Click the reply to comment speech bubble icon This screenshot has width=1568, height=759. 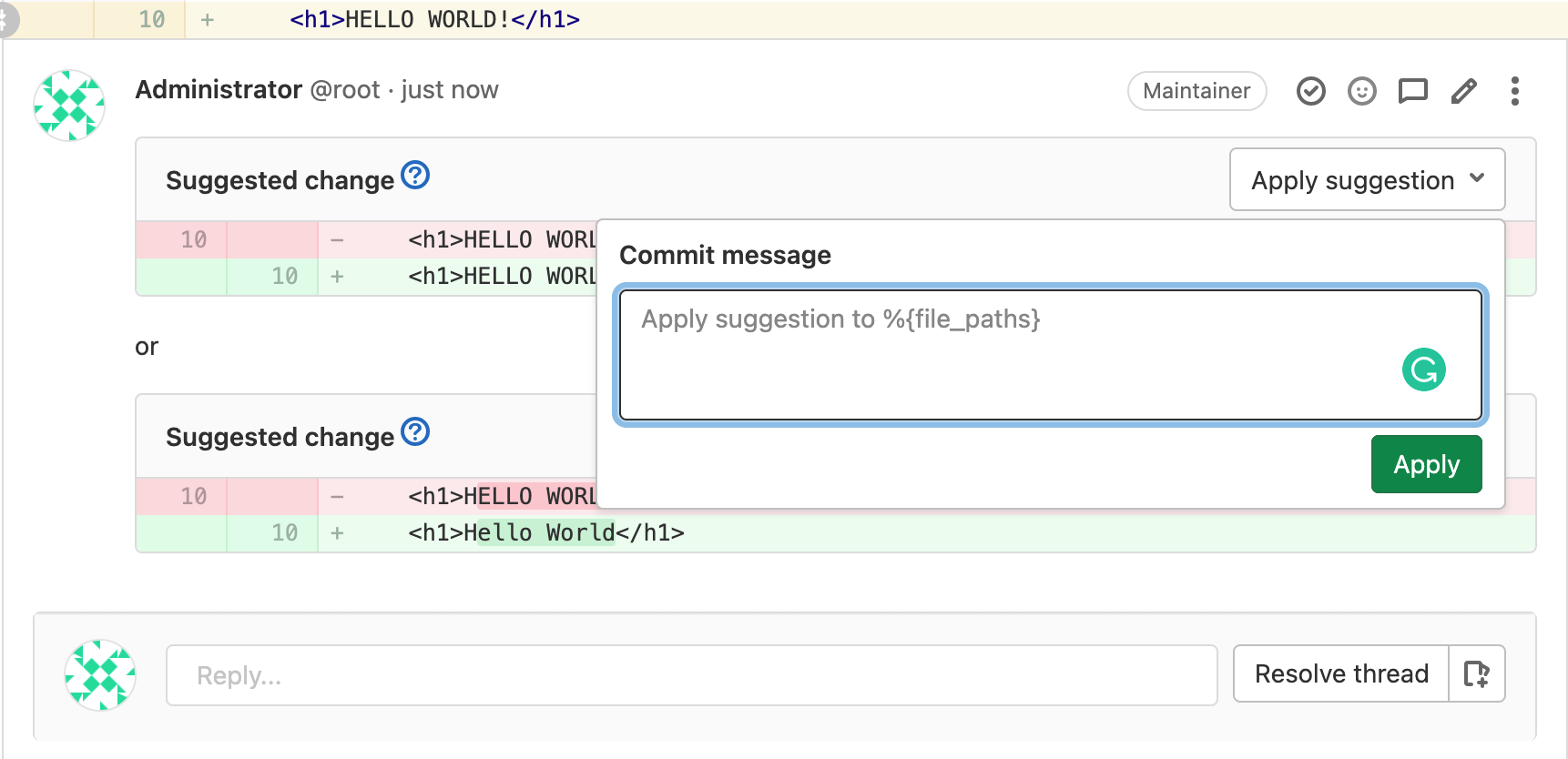(1412, 91)
